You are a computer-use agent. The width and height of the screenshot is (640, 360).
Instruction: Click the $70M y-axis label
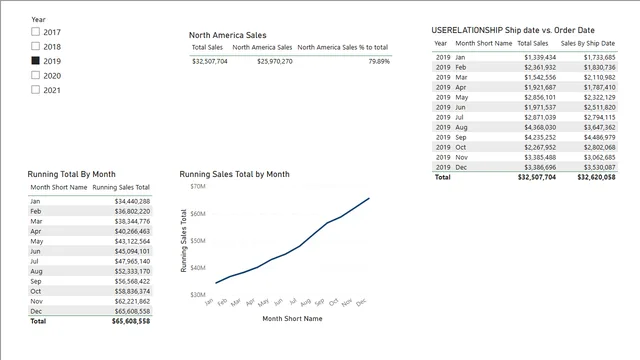(198, 187)
